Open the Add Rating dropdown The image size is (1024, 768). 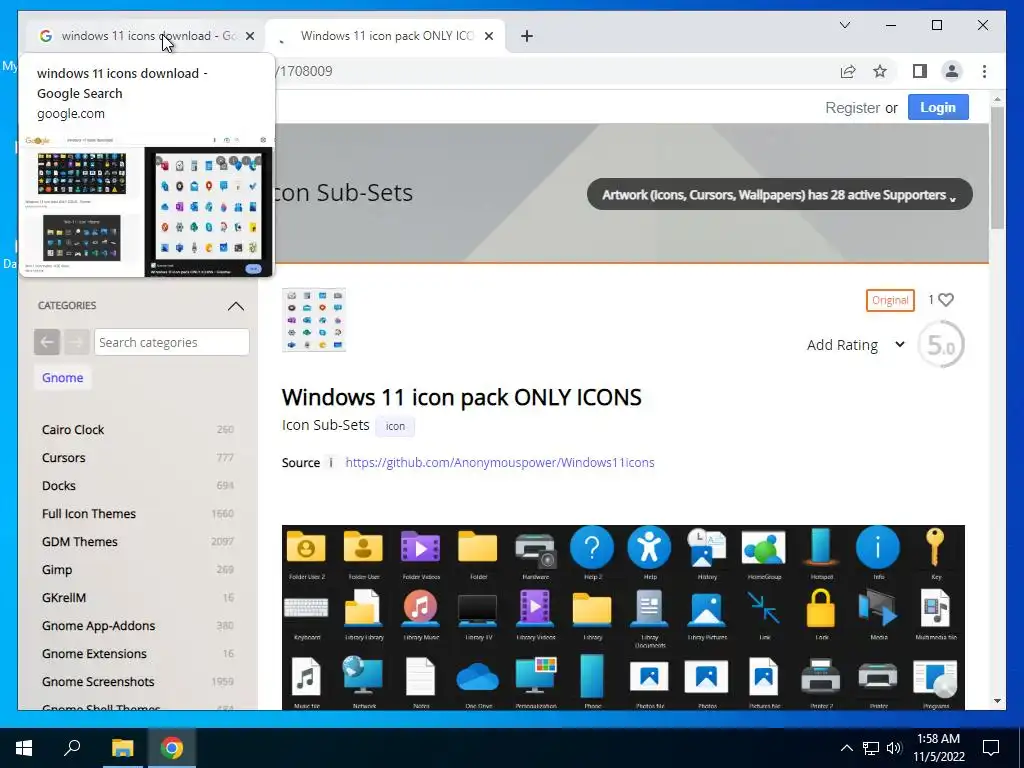coord(856,345)
